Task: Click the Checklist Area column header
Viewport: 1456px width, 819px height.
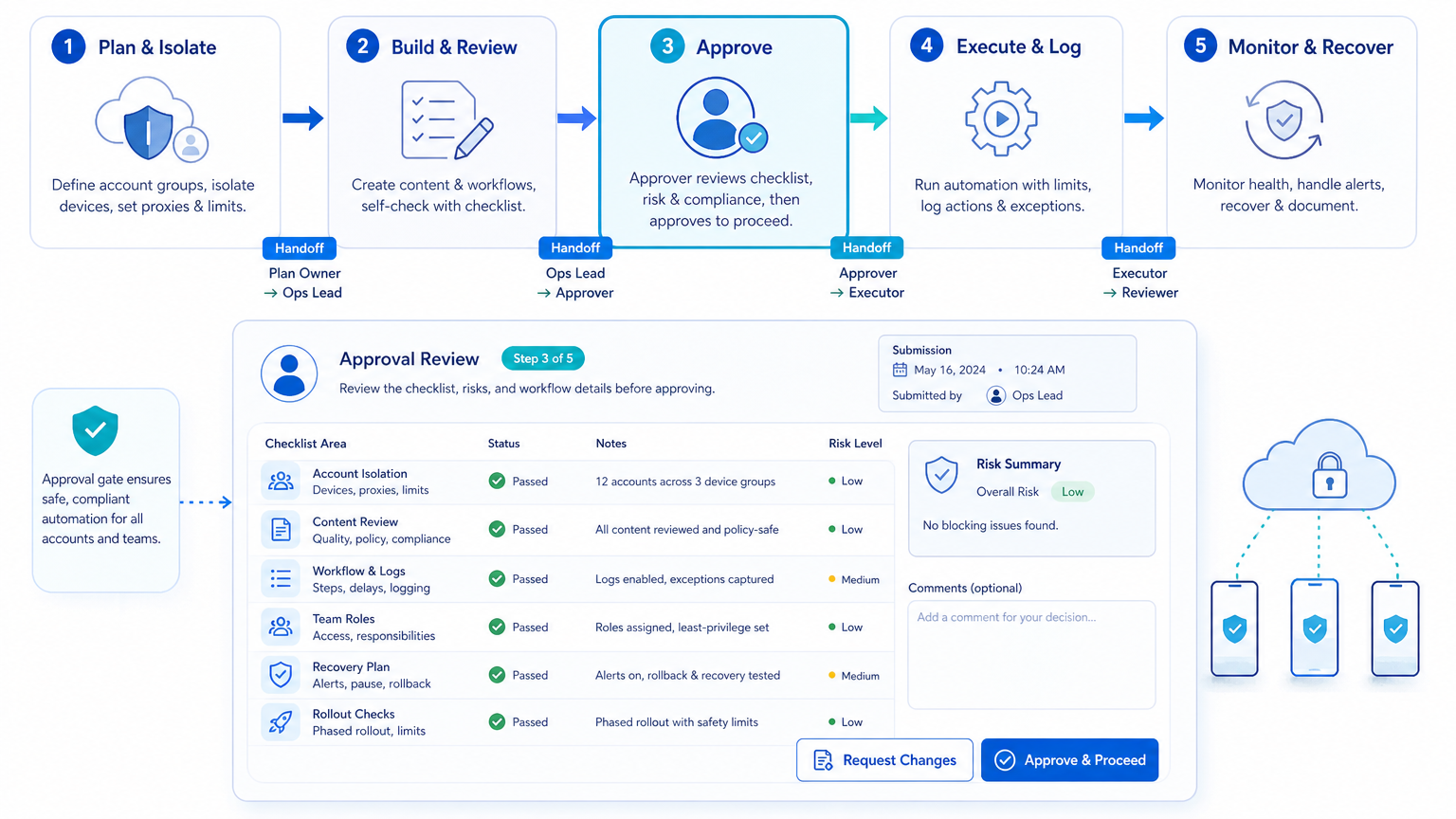Action: click(x=305, y=444)
